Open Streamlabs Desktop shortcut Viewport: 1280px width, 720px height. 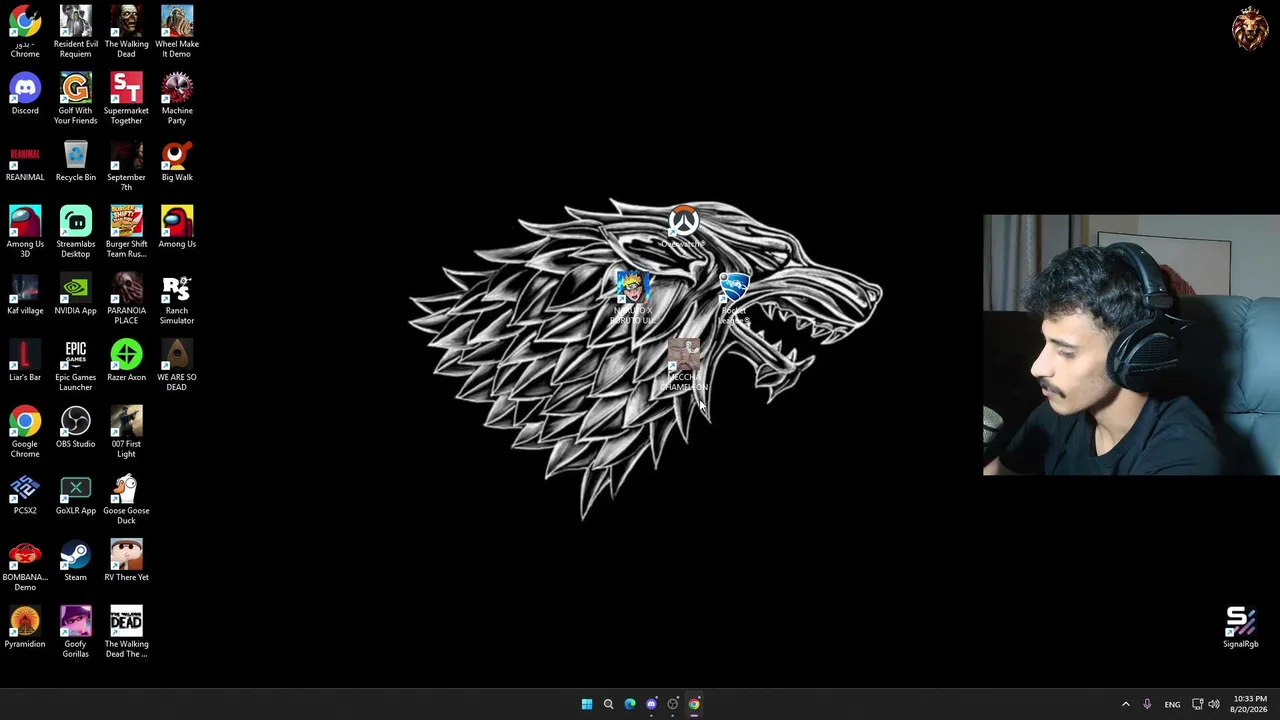pos(76,232)
